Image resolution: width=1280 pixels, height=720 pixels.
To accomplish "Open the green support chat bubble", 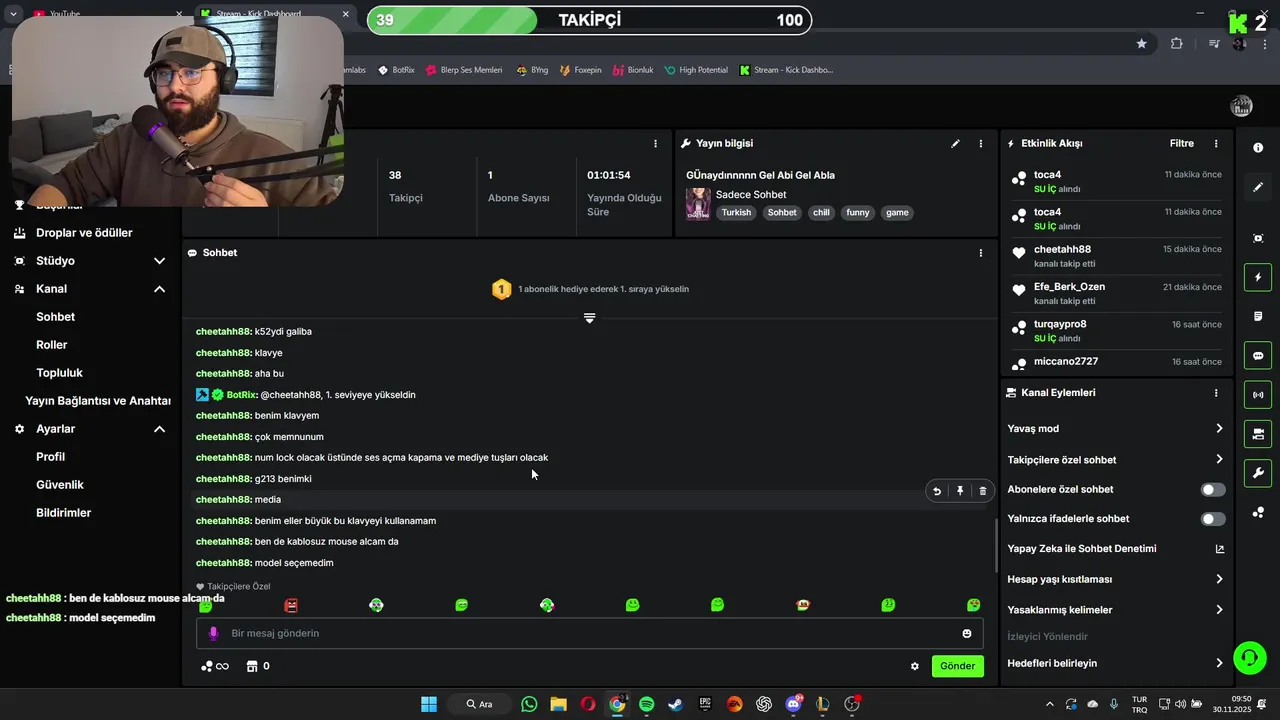I will click(1249, 657).
